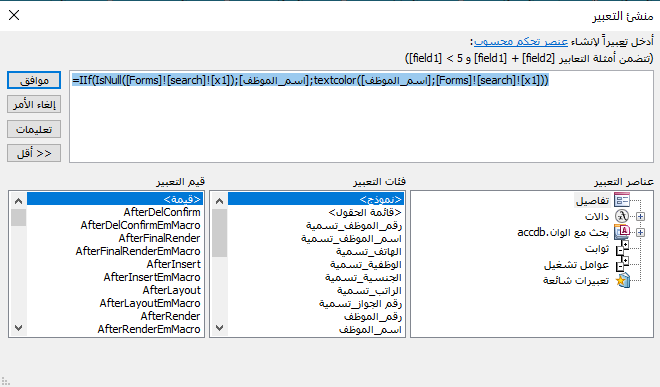Open the تعليمات (Help) button
The height and width of the screenshot is (387, 660).
pyautogui.click(x=34, y=129)
